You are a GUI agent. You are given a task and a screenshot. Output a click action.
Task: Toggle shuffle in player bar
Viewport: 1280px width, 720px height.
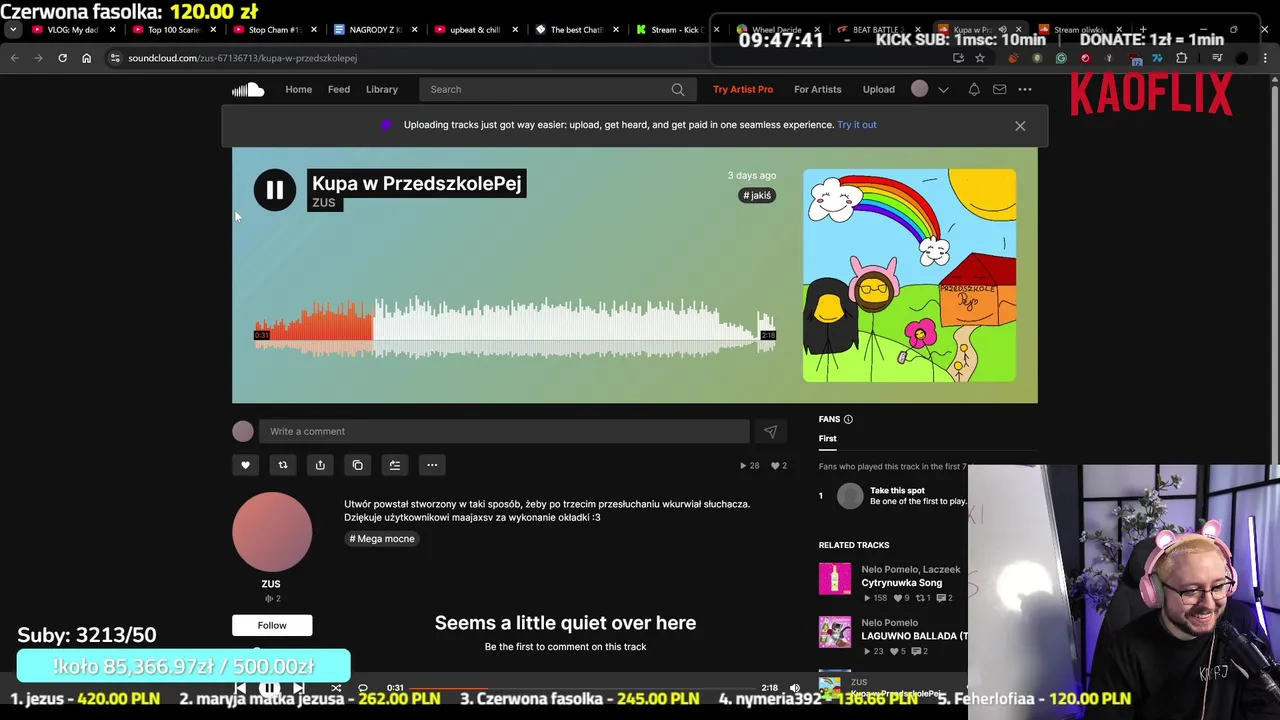(336, 688)
